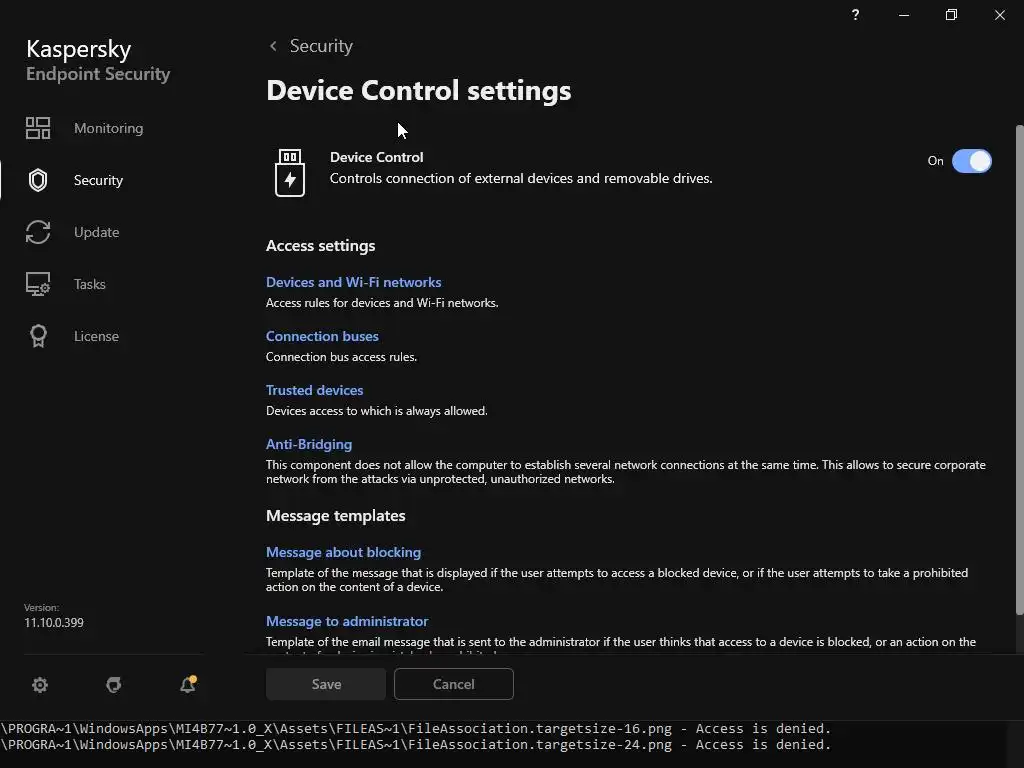Viewport: 1024px width, 768px height.
Task: Click the Monitoring dashboard icon
Action: pyautogui.click(x=38, y=128)
